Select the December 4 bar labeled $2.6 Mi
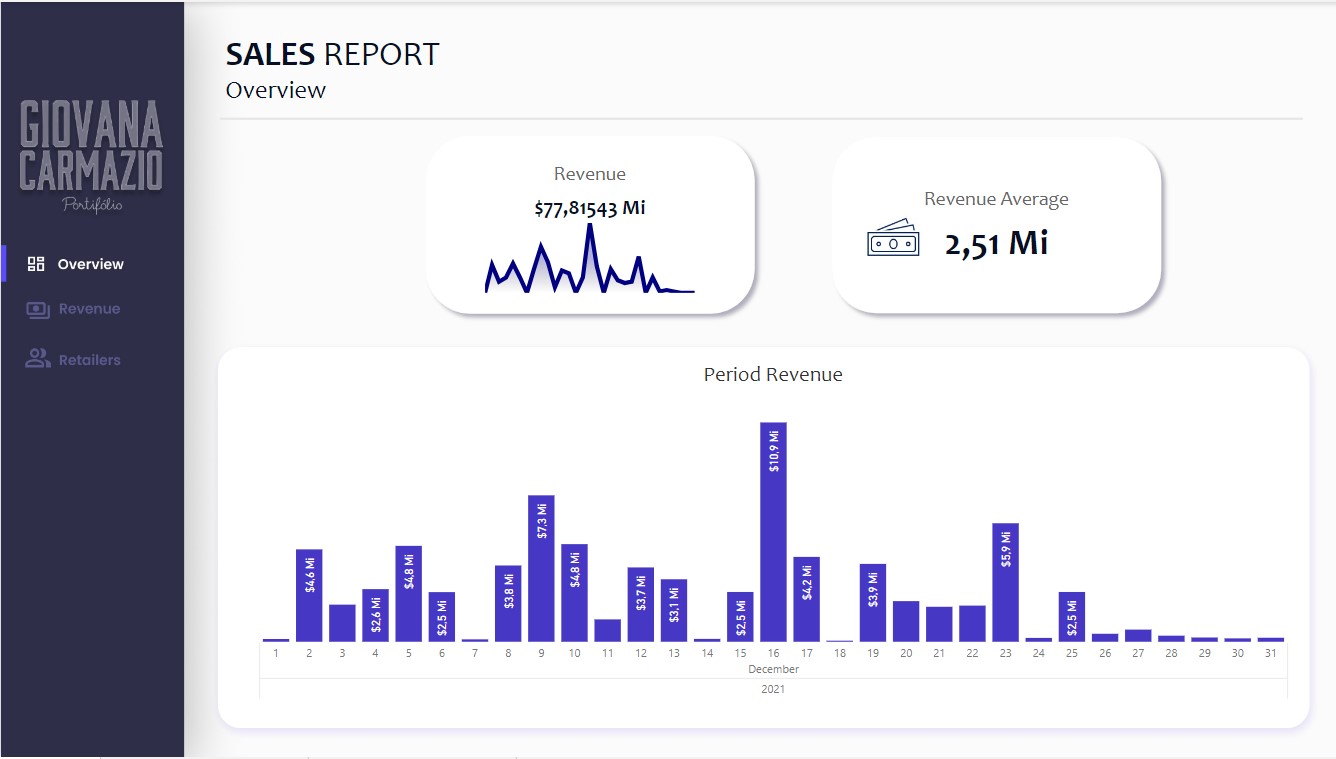The height and width of the screenshot is (759, 1336). (375, 615)
